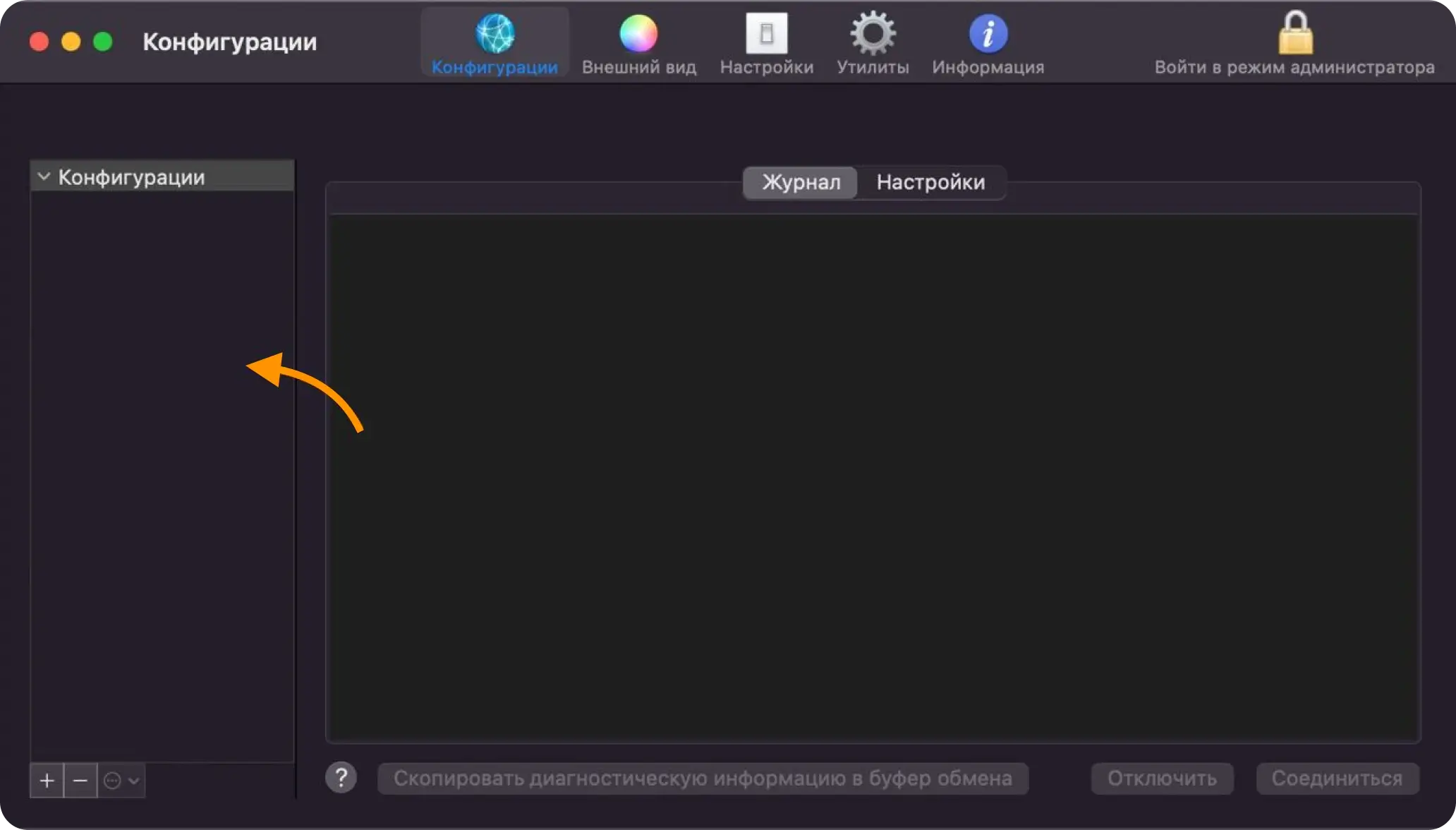This screenshot has width=1456, height=830.
Task: Open the Внешний вид color wheel icon
Action: click(638, 33)
